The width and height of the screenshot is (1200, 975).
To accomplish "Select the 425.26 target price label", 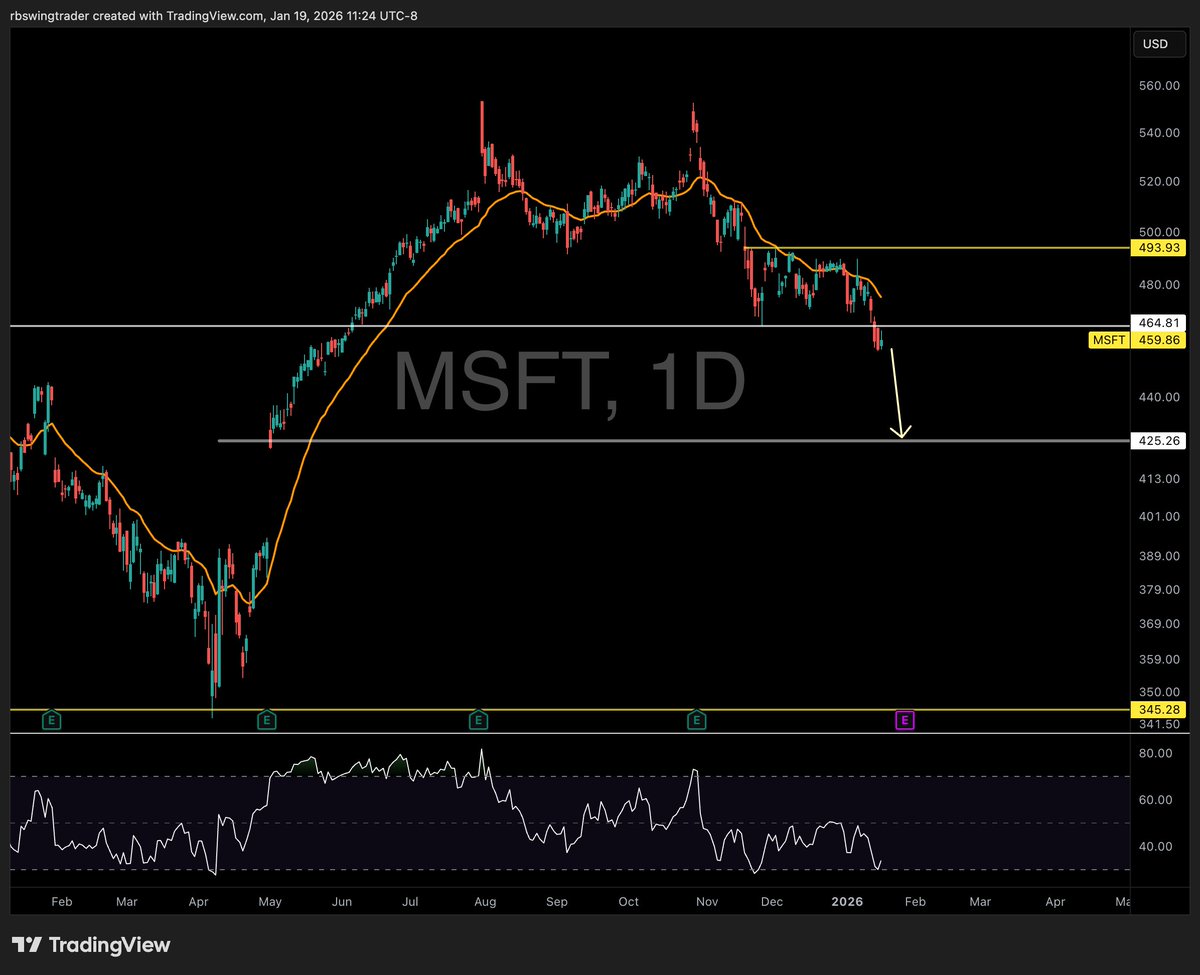I will pyautogui.click(x=1156, y=439).
